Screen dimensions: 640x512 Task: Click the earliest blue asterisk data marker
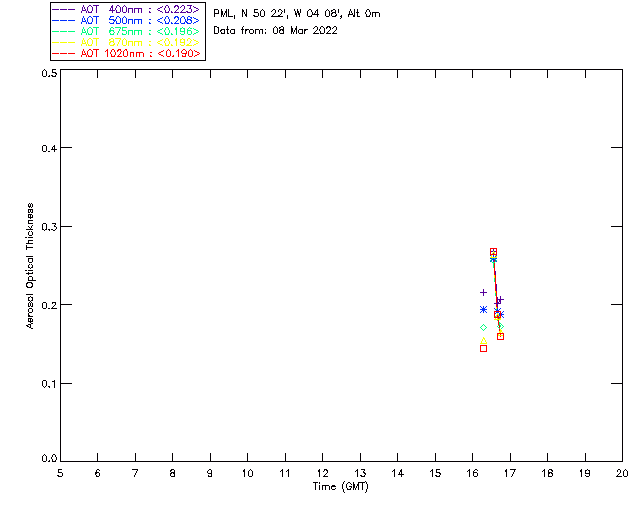(483, 310)
